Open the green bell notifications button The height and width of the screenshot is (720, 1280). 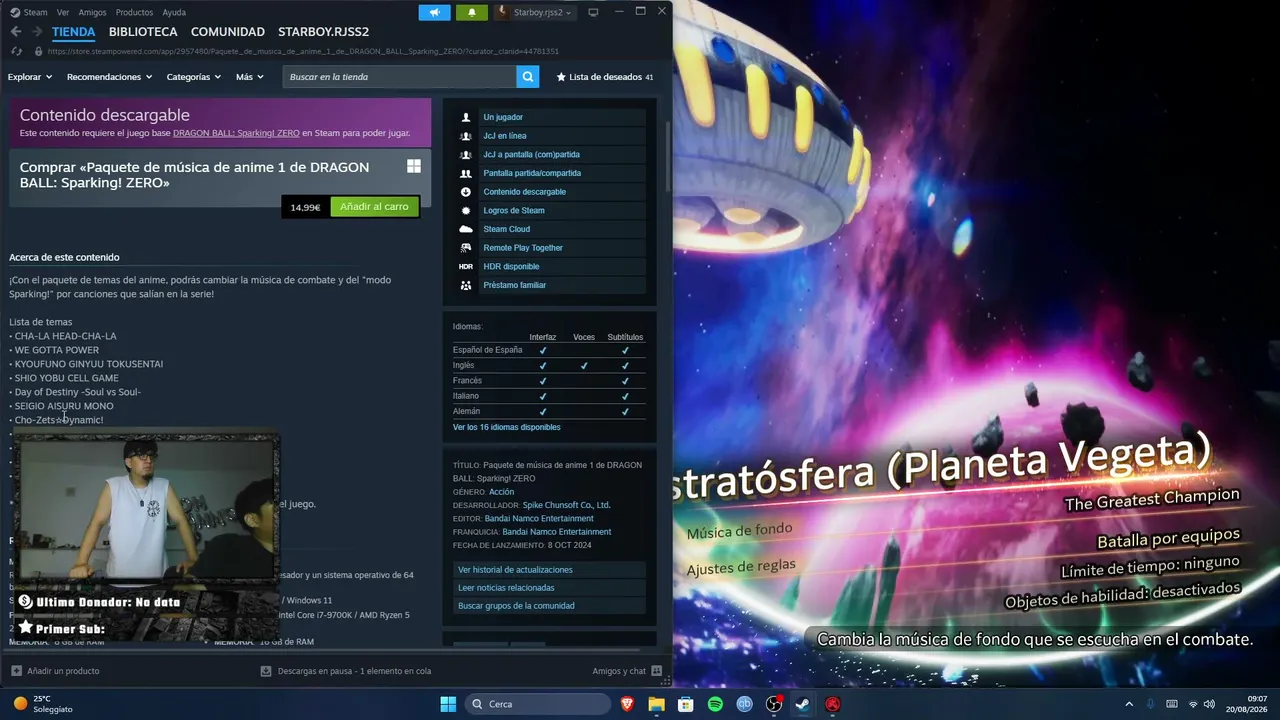click(472, 12)
